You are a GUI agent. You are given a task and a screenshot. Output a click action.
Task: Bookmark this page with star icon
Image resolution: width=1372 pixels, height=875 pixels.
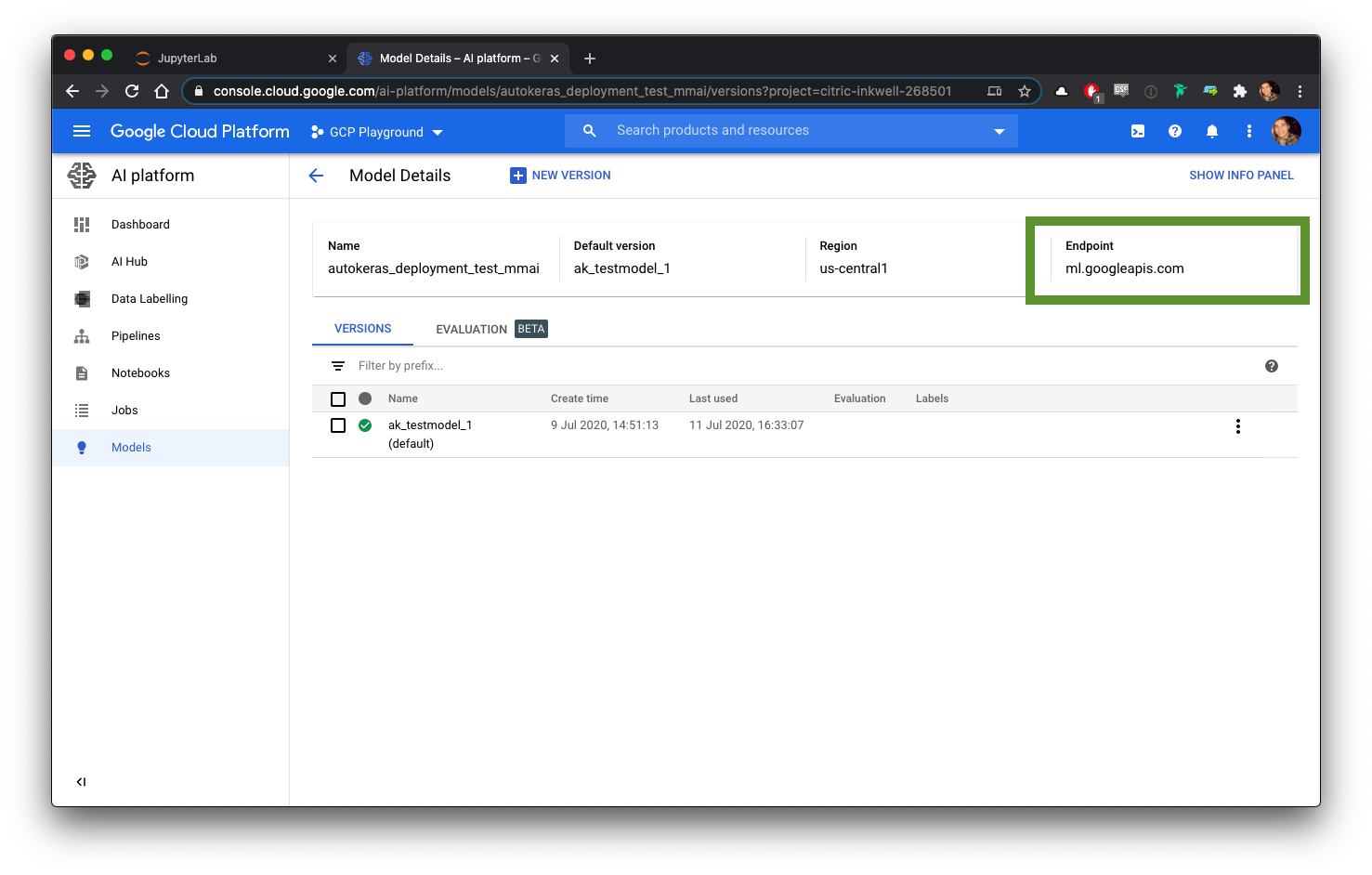(x=1025, y=91)
